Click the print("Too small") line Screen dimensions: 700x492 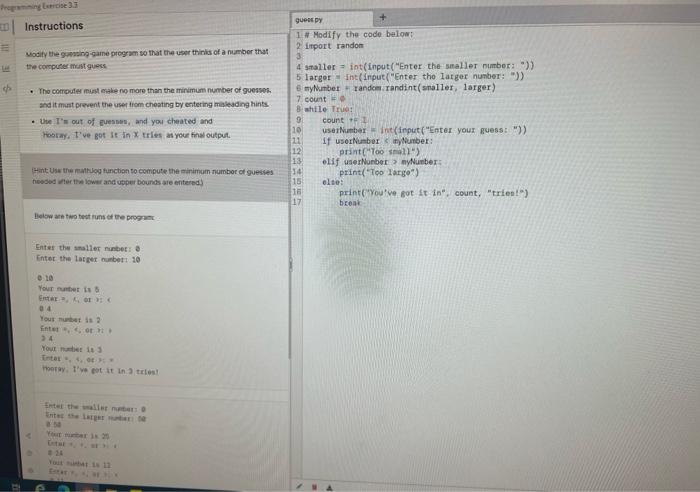pos(379,151)
